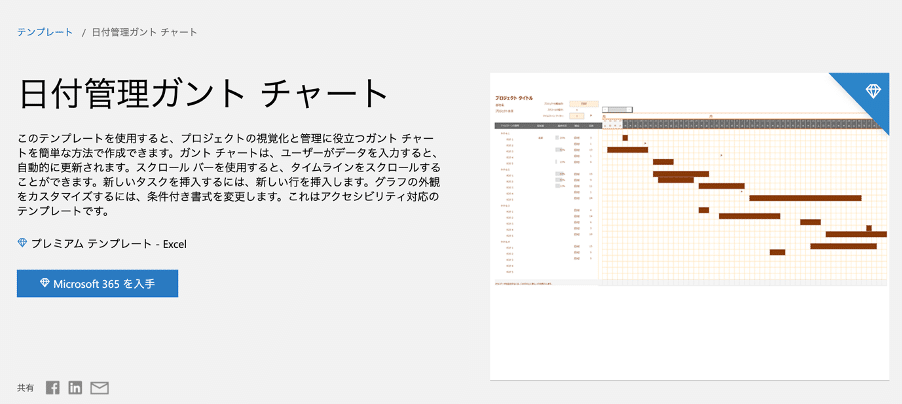Open the テンプレート breadcrumb link
Viewport: 902px width, 404px height.
(x=45, y=32)
